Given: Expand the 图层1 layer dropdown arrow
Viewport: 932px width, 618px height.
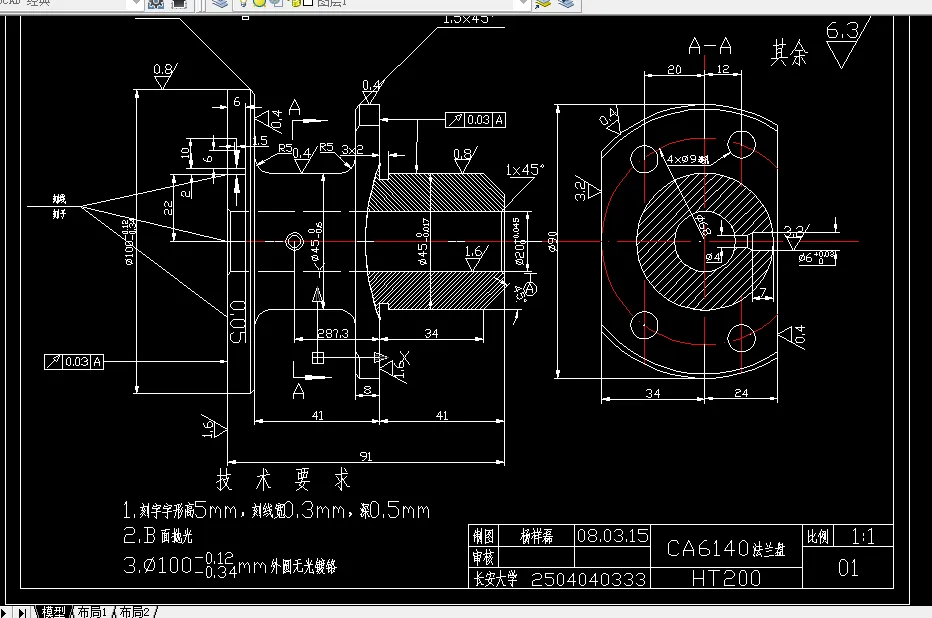Looking at the screenshot, I should [x=523, y=4].
